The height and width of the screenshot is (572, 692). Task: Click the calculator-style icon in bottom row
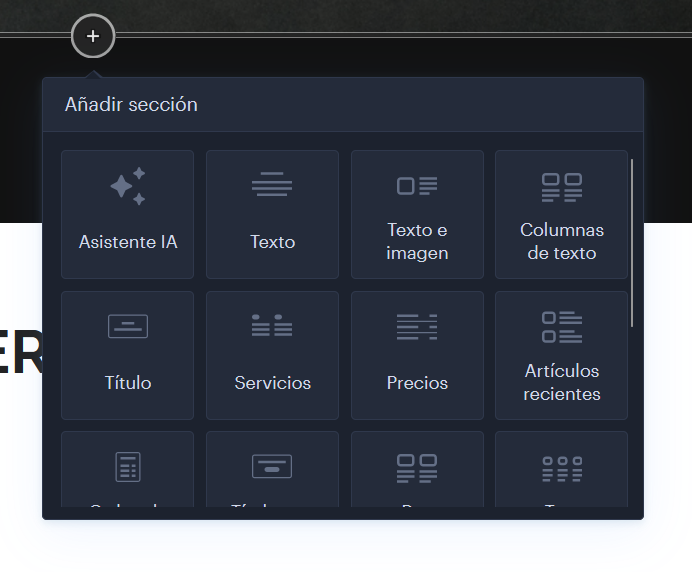coord(128,467)
